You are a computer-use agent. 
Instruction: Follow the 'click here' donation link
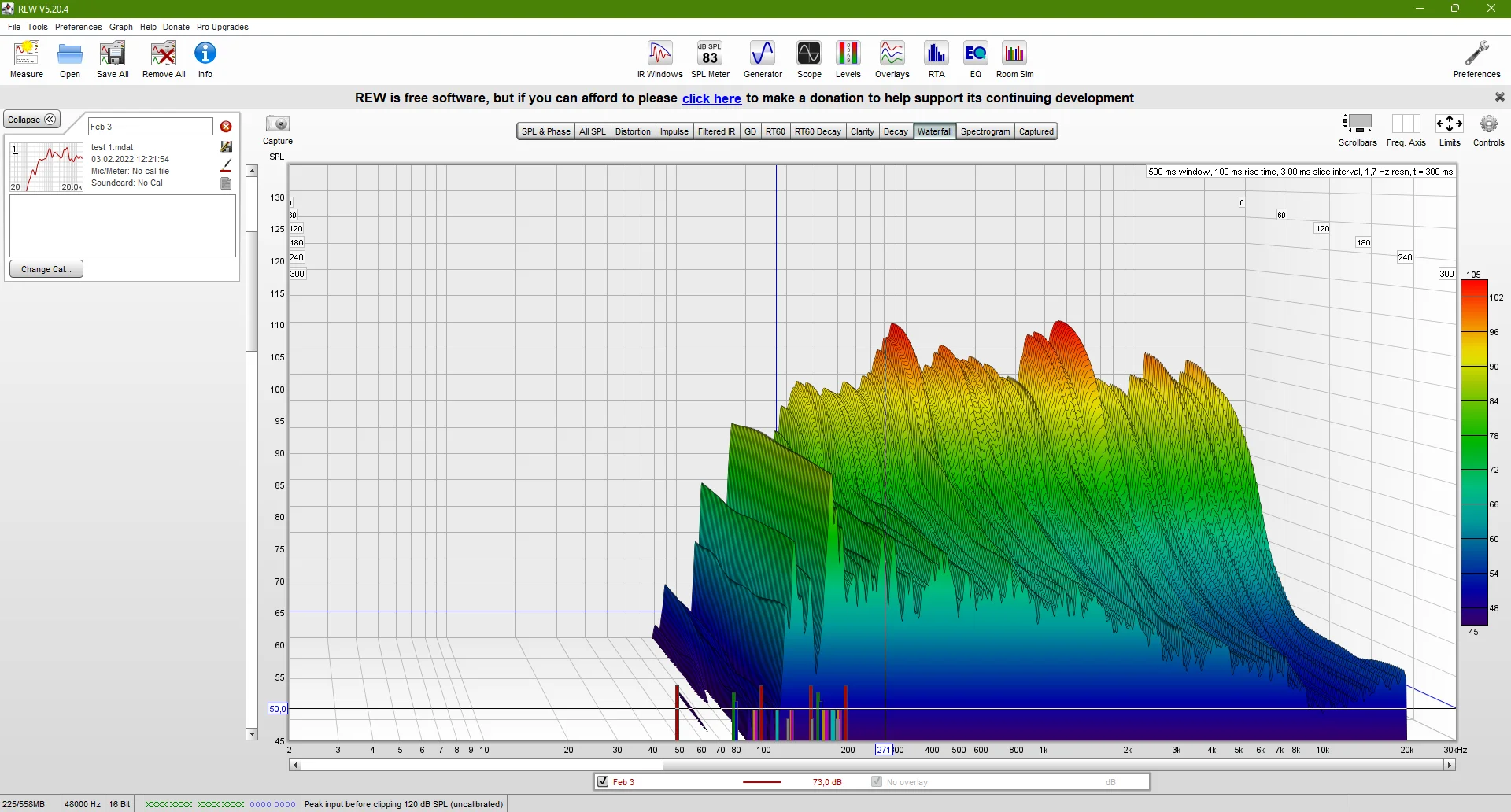click(711, 98)
